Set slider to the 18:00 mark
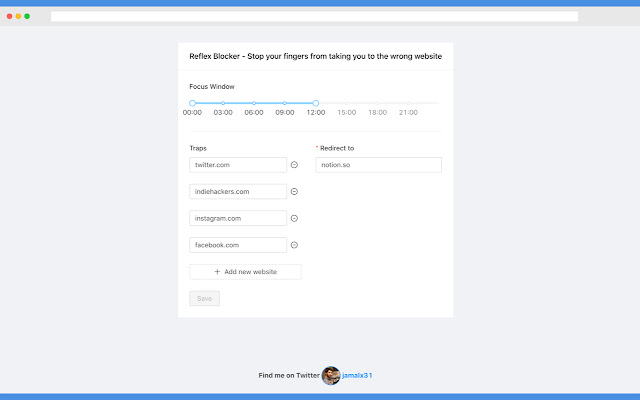Viewport: 640px width, 400px height. click(x=378, y=103)
